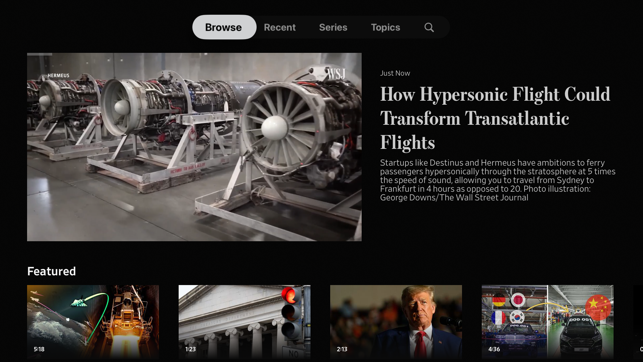Open the car factory flags video thumbnail

coord(548,322)
